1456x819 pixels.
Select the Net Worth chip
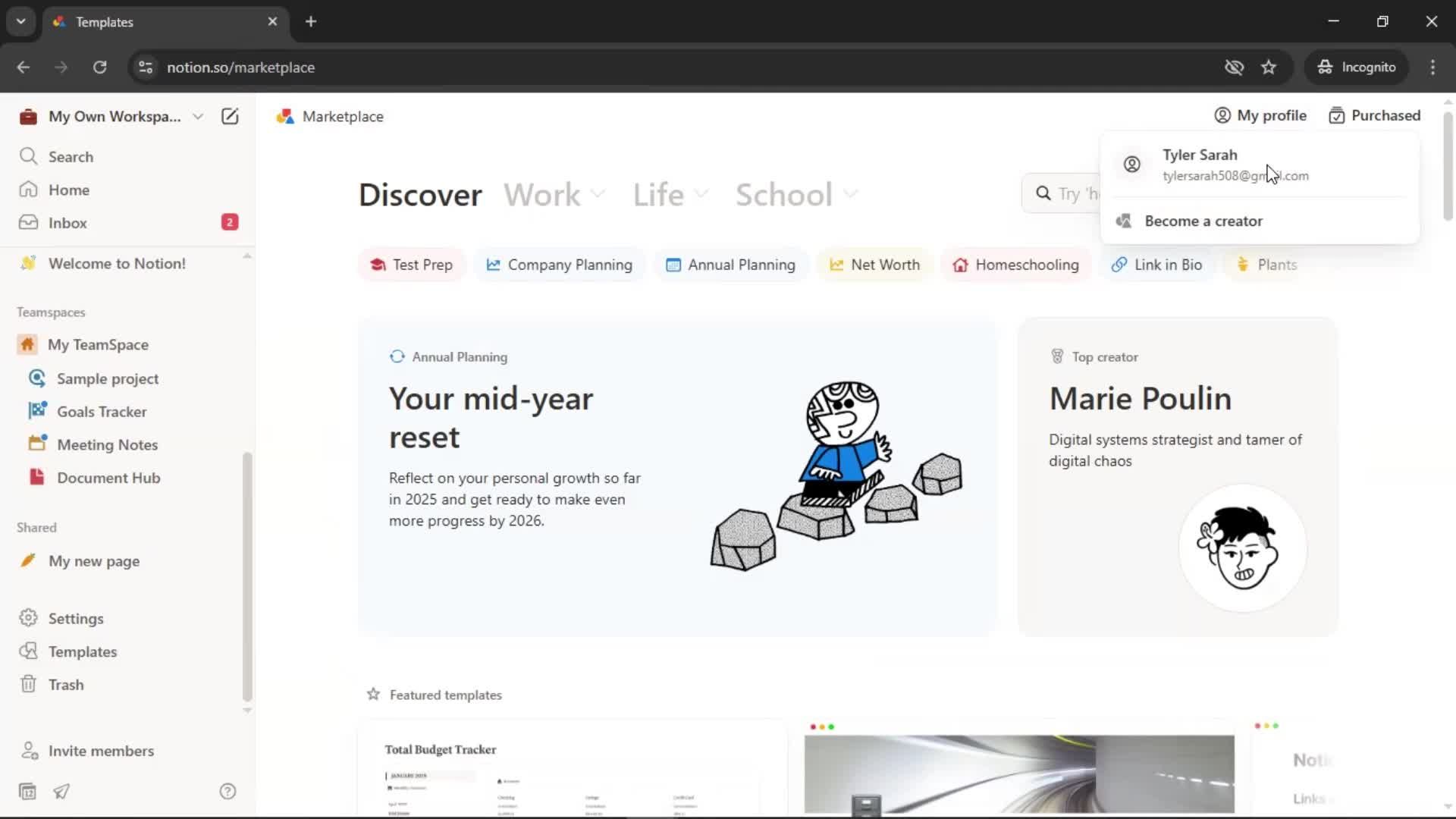tap(874, 265)
